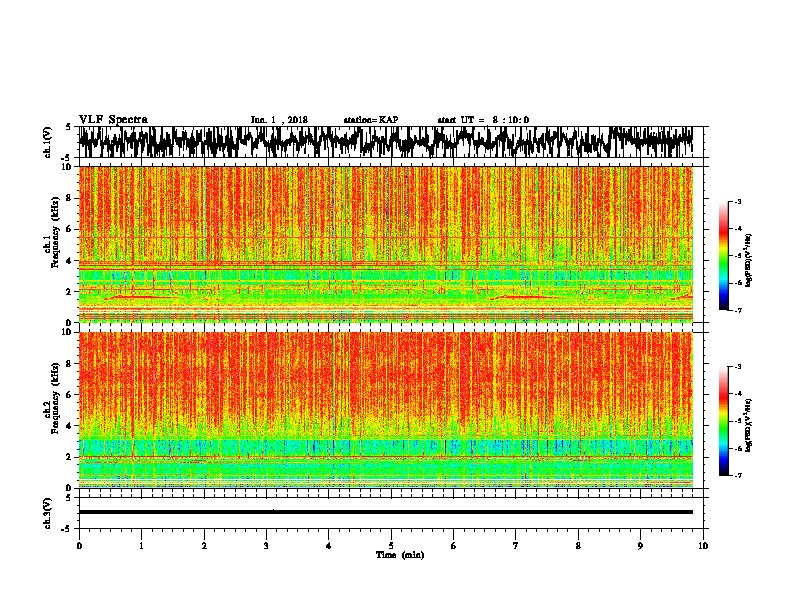Click the "-5" lower tick of ch.3(V) axis

click(x=67, y=529)
